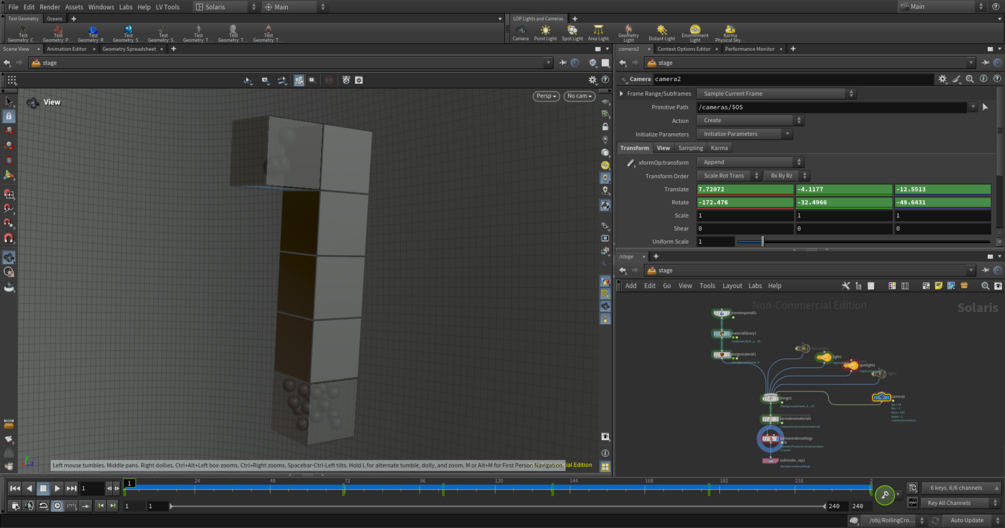Switch to the Geometry Spreadsheet tab
Image resolution: width=1005 pixels, height=528 pixels.
pos(129,49)
